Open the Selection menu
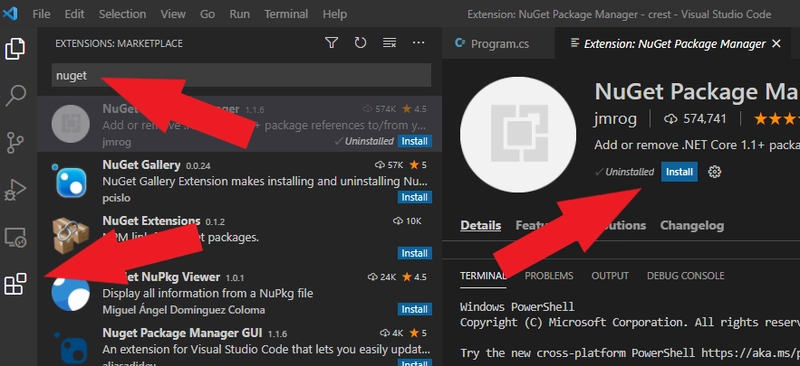The width and height of the screenshot is (800, 366). pos(122,14)
